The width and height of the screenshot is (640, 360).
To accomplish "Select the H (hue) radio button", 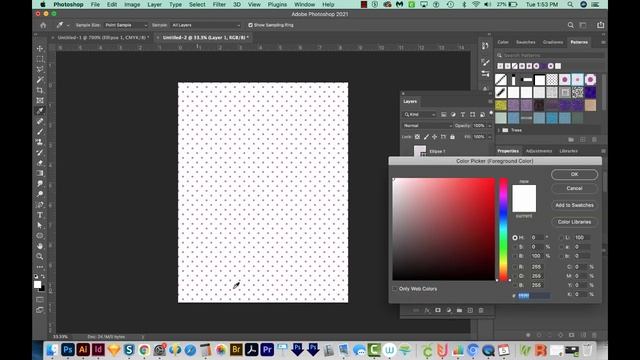I will coord(515,238).
